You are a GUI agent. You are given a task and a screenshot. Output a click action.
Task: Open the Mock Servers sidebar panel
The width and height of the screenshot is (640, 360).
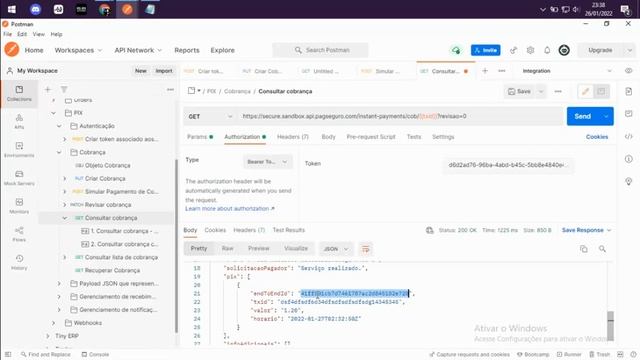[19, 178]
